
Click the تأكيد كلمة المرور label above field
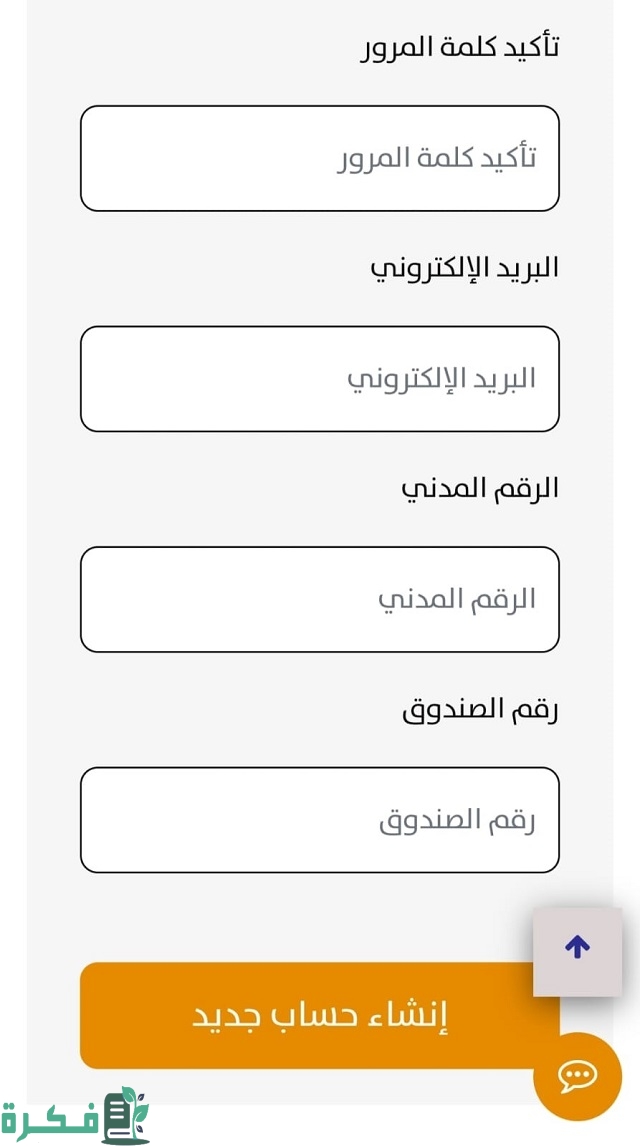459,47
